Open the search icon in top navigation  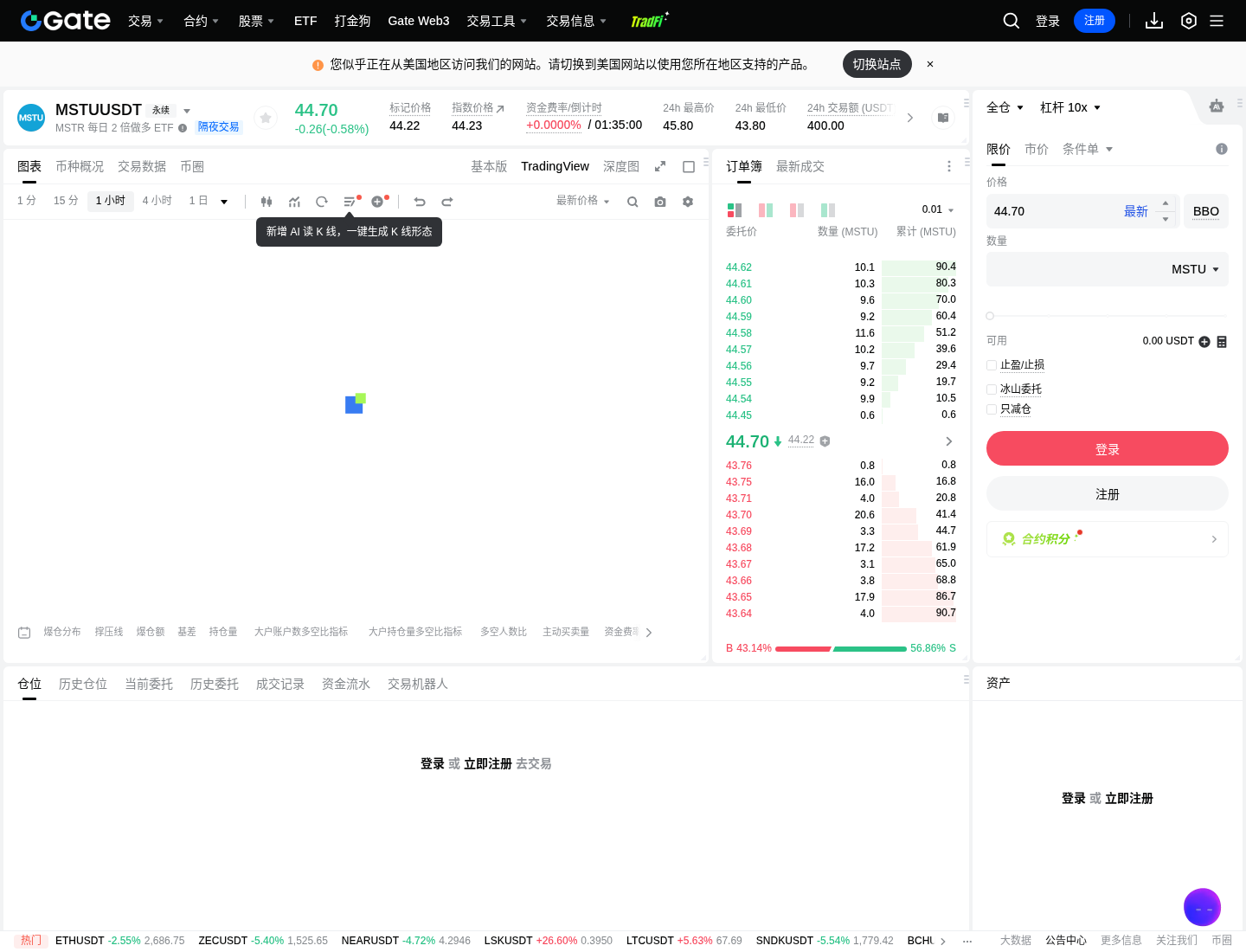1011,21
